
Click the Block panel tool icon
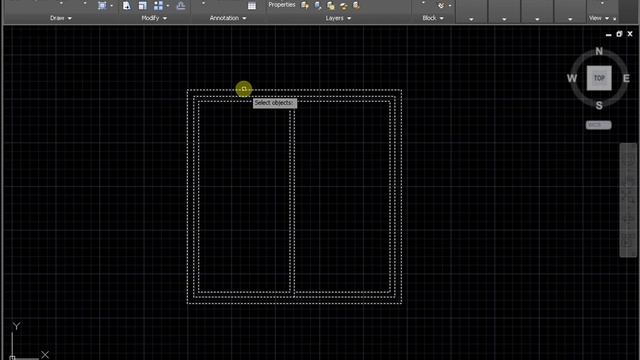pyautogui.click(x=441, y=6)
